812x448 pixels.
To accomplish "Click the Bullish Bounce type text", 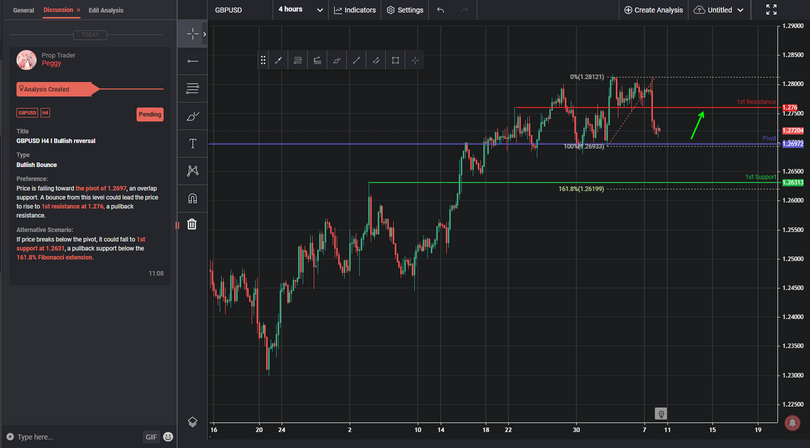I will 37,165.
